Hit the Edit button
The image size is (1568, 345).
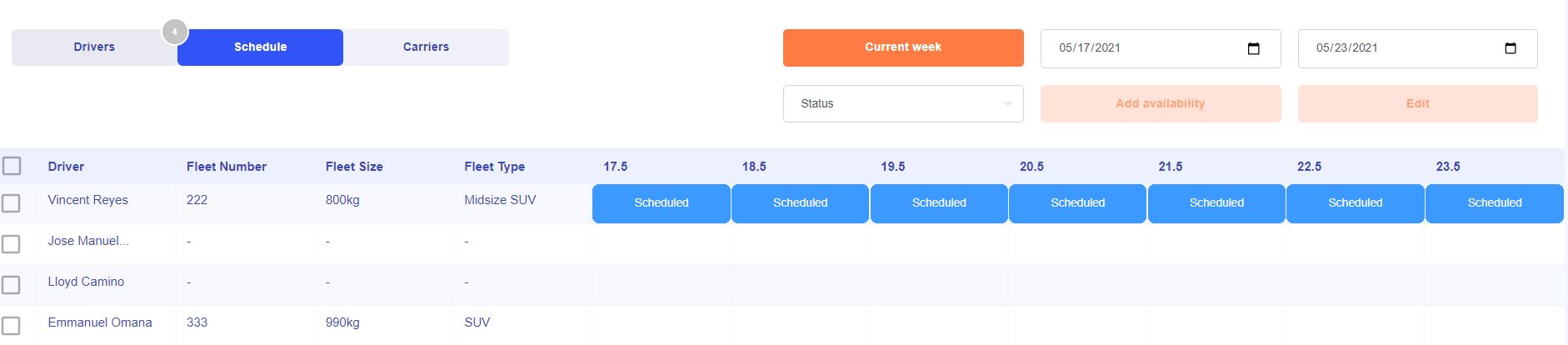1417,104
